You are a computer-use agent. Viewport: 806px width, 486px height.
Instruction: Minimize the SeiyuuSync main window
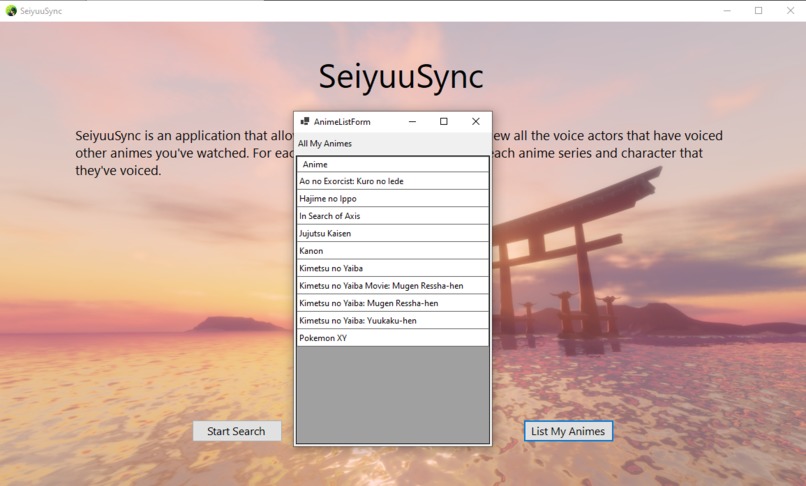pyautogui.click(x=727, y=11)
